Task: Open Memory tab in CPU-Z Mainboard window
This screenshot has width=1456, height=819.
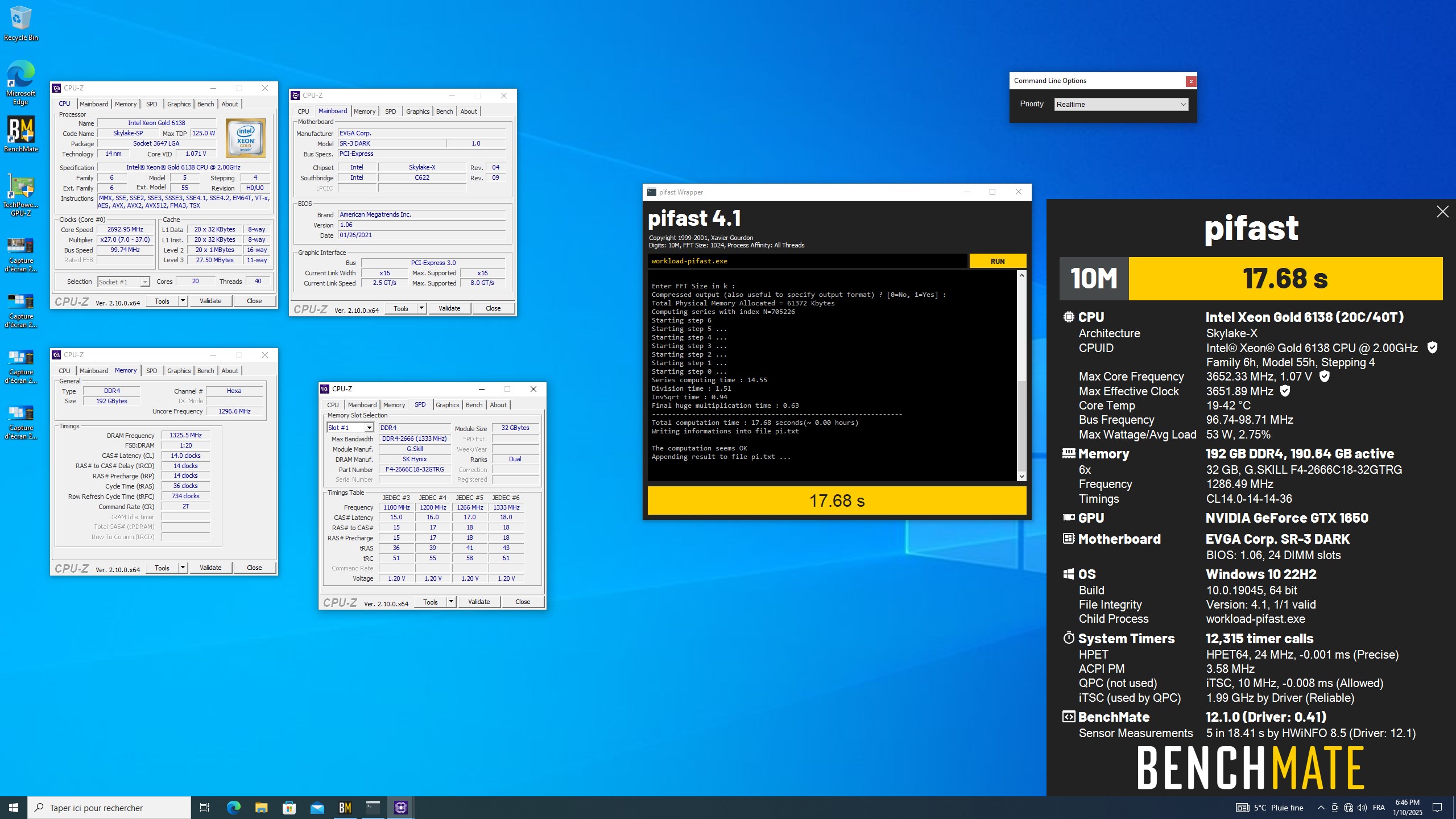Action: (x=365, y=111)
